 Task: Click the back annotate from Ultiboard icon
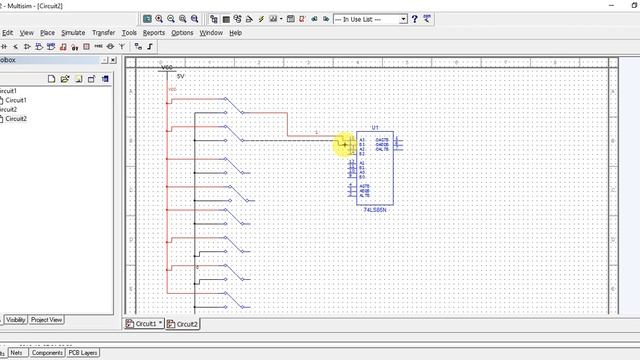point(314,19)
